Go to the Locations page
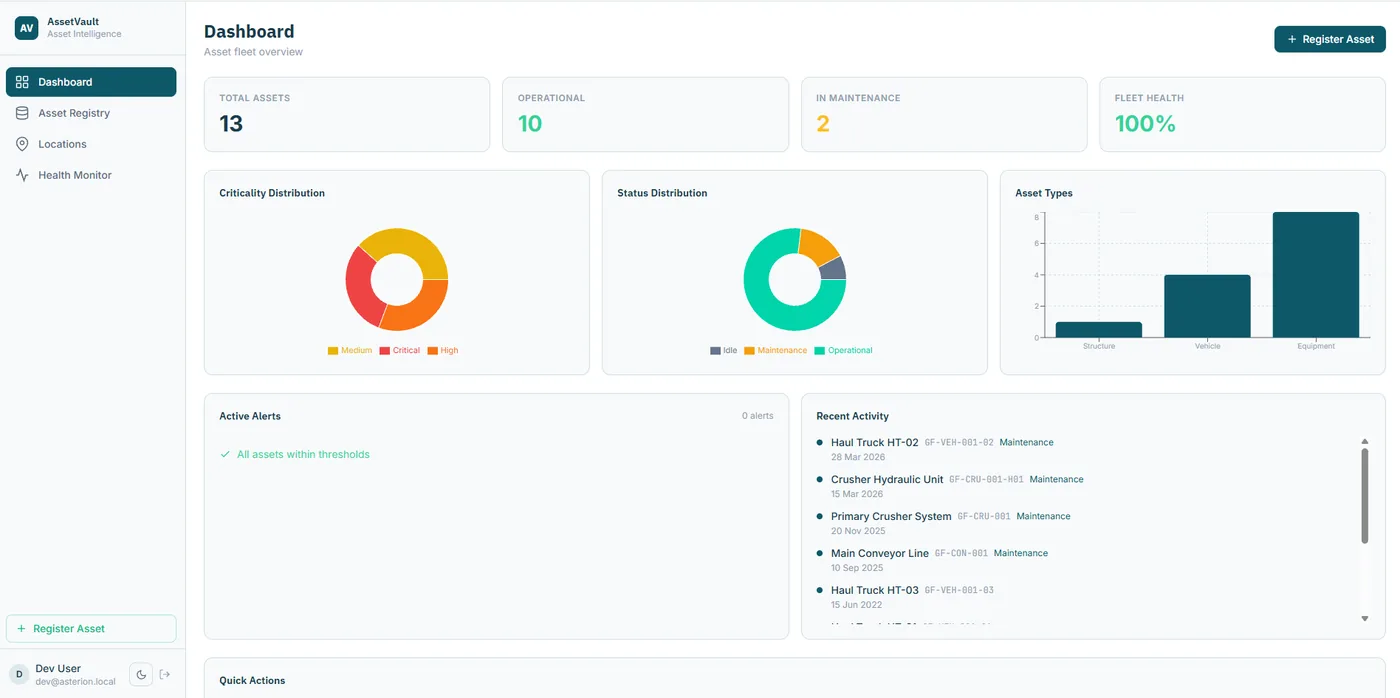Image resolution: width=1400 pixels, height=698 pixels. 91,144
